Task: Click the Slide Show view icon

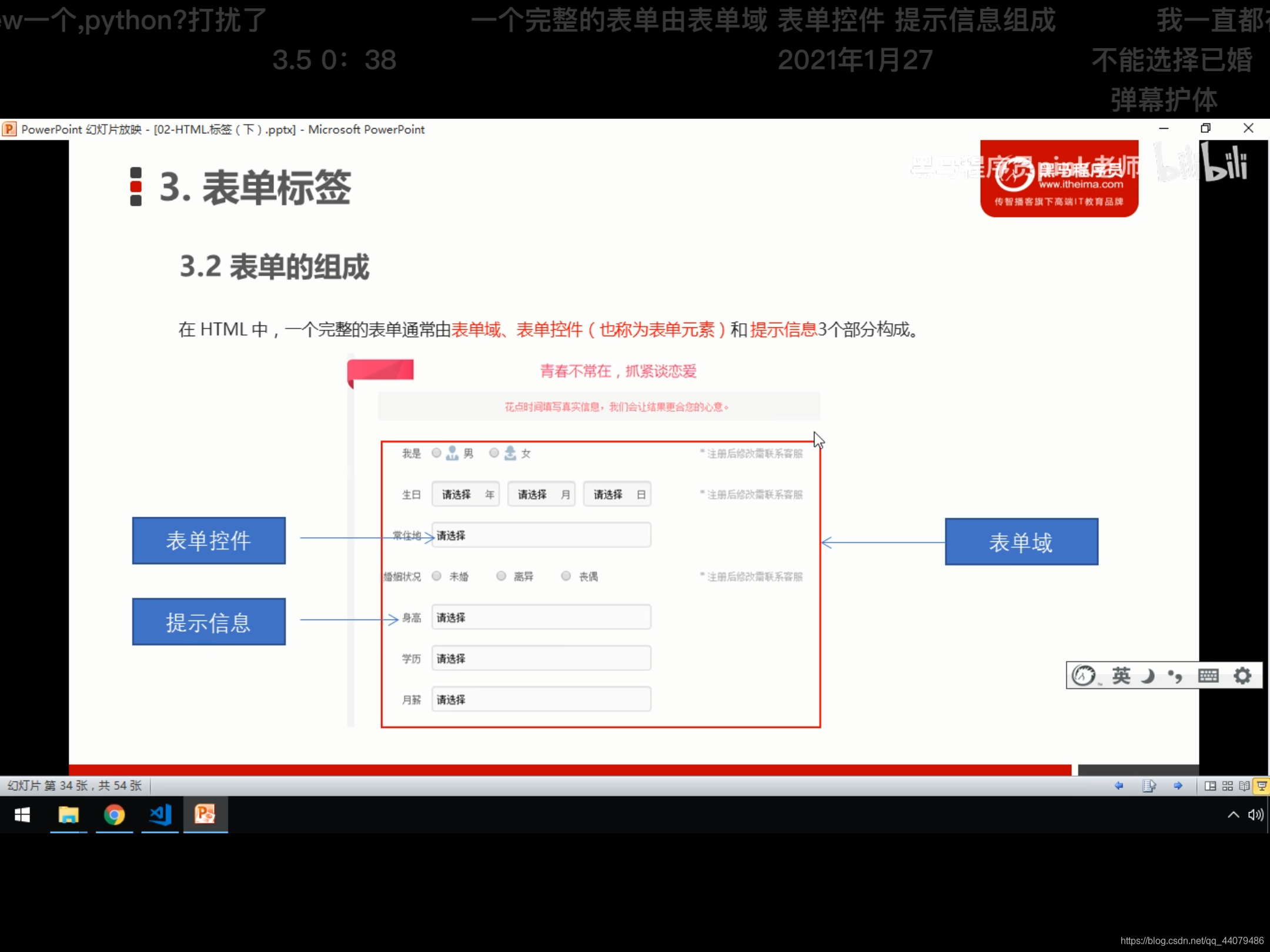Action: pyautogui.click(x=1262, y=786)
